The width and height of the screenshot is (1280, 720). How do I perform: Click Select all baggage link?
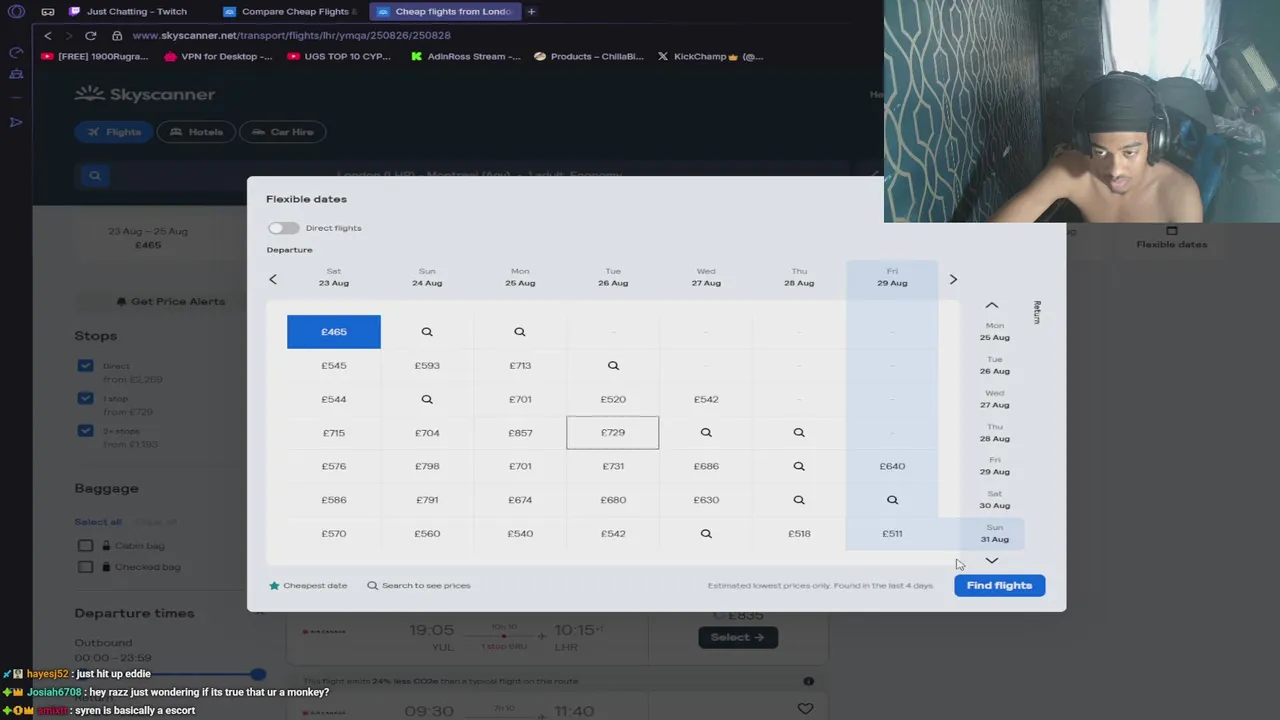[98, 522]
